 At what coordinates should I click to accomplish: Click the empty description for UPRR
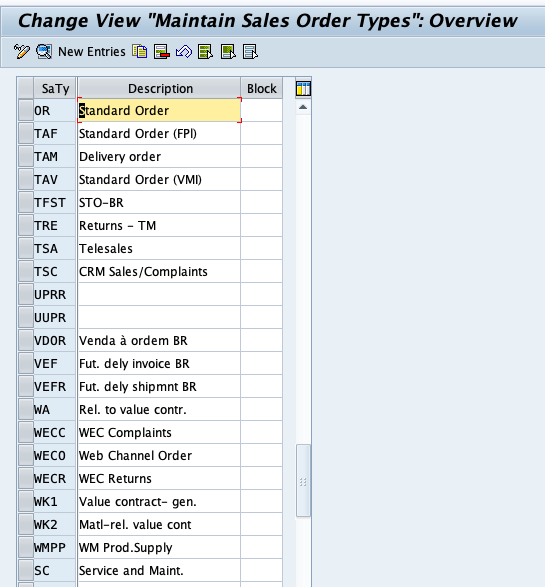click(159, 294)
